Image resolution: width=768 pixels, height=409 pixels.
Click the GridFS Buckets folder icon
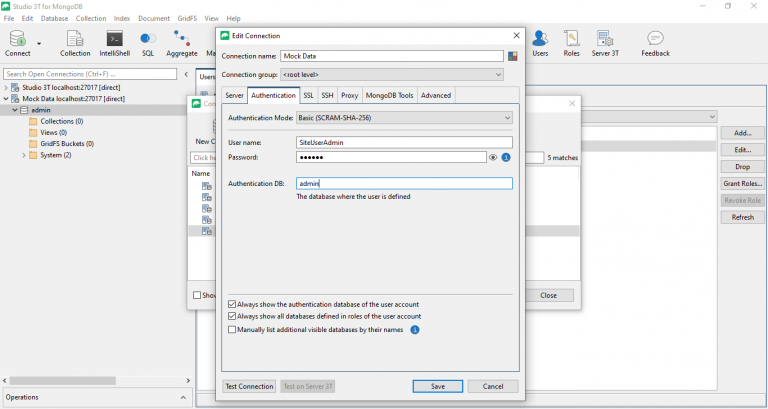coord(33,144)
